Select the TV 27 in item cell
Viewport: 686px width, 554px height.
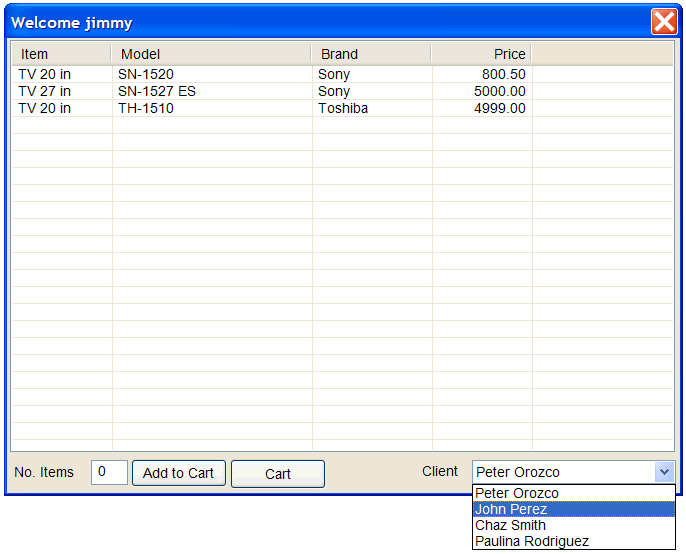click(62, 91)
